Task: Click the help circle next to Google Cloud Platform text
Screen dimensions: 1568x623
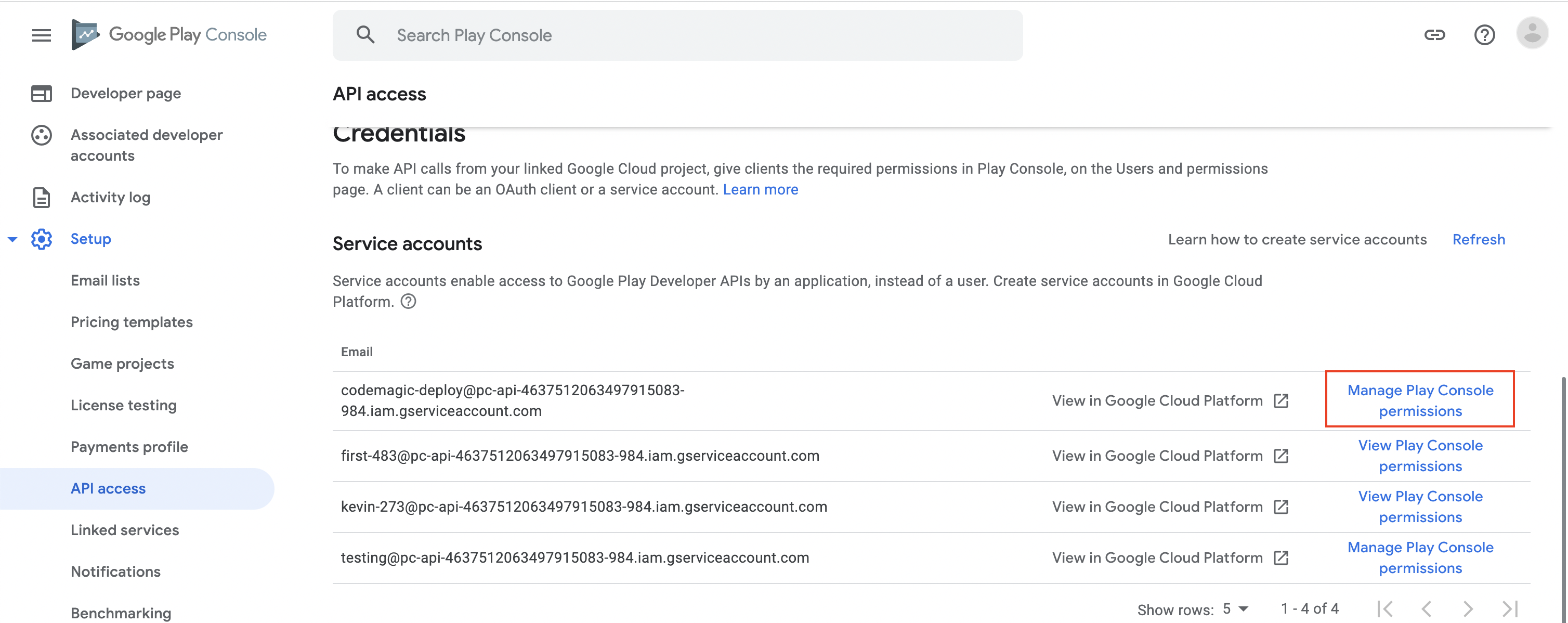Action: (x=409, y=301)
